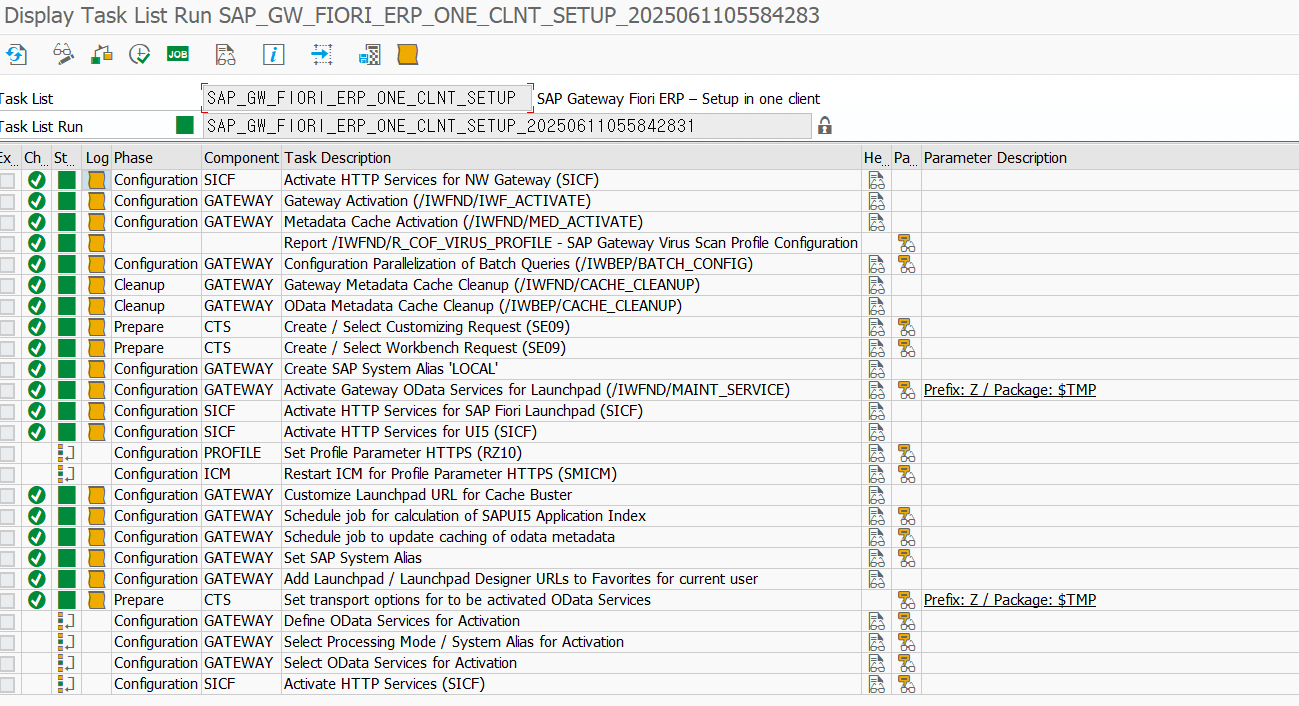Click 'Create / Select Workbench Request (SE09)' text
Image resolution: width=1299 pixels, height=706 pixels.
425,348
